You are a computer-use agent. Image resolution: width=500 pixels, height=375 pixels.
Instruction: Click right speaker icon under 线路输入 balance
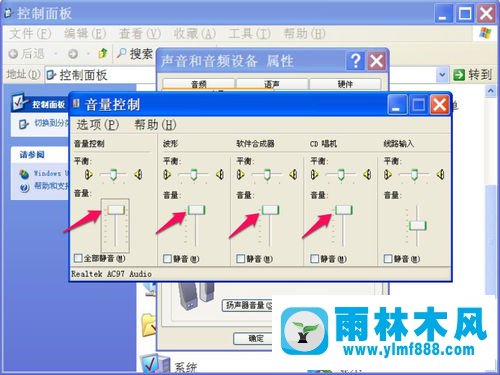tap(441, 174)
